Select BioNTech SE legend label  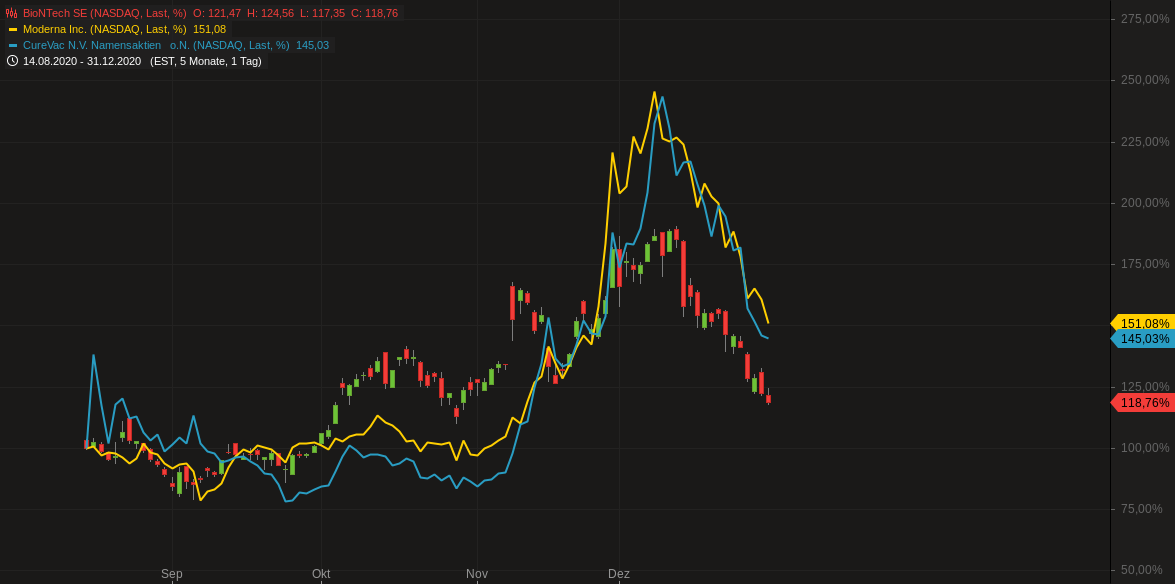pos(104,13)
